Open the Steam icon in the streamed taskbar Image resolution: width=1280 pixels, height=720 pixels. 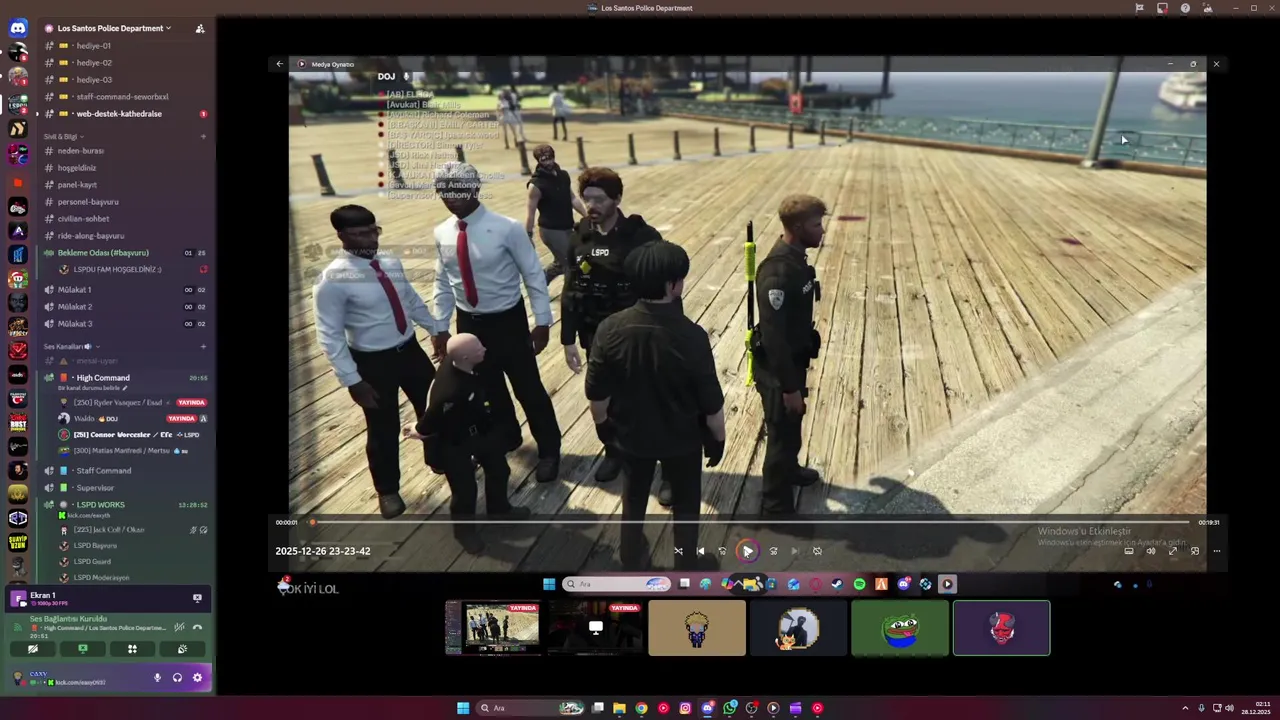837,584
